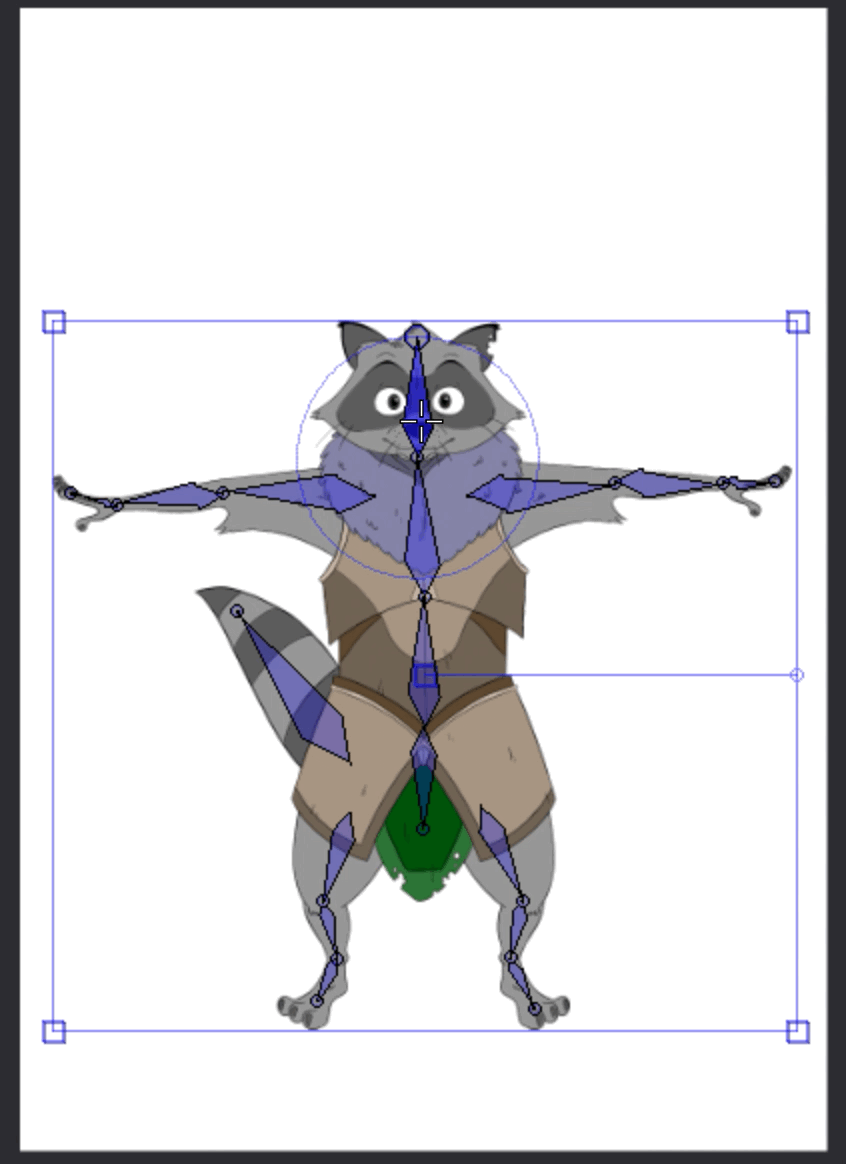Select the chest bone over the fur collar
846x1164 pixels.
pyautogui.click(x=422, y=527)
